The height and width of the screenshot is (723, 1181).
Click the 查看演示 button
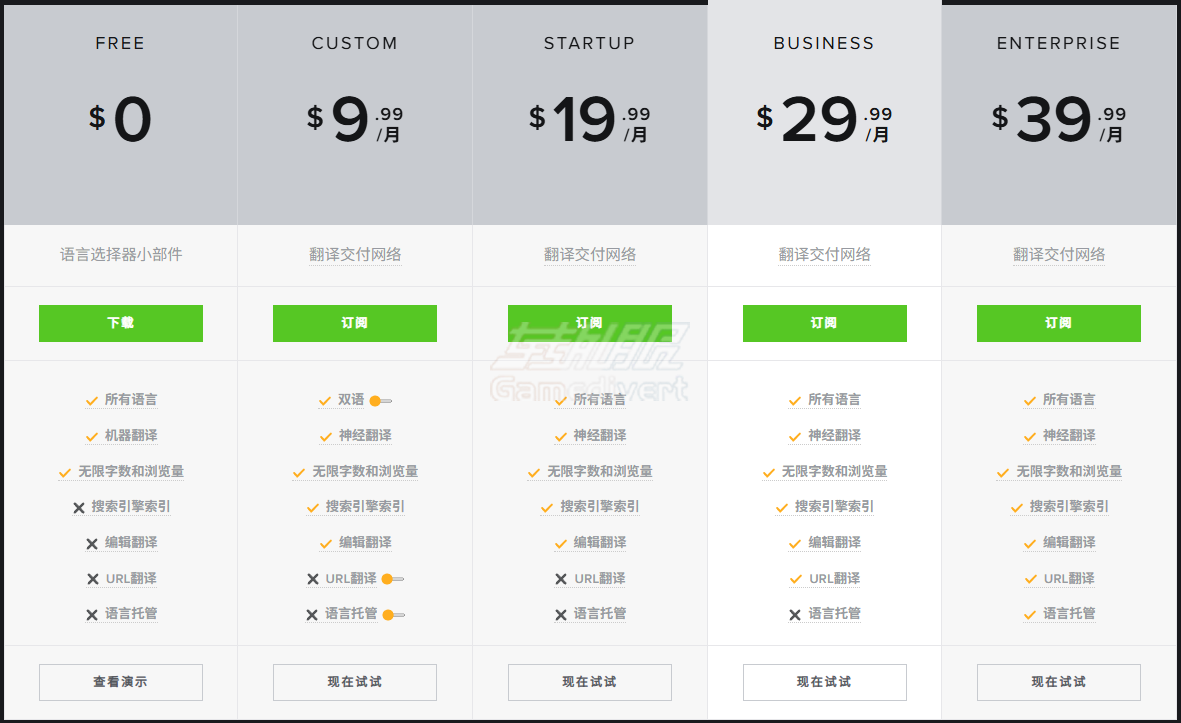click(120, 682)
